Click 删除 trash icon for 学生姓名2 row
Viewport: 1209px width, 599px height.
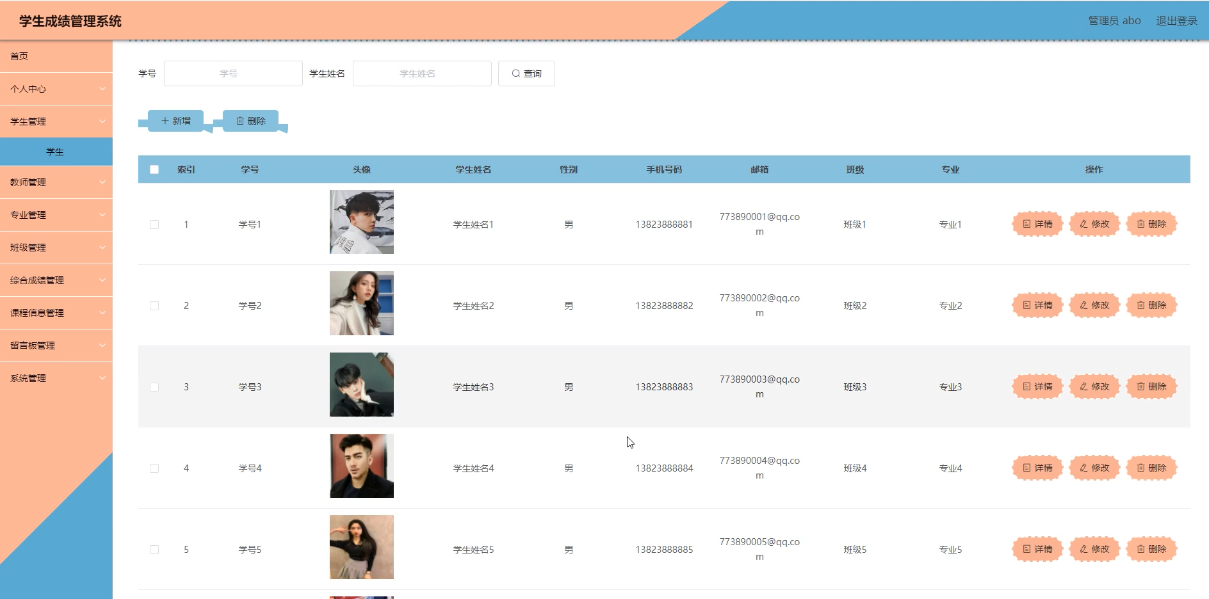point(1141,305)
